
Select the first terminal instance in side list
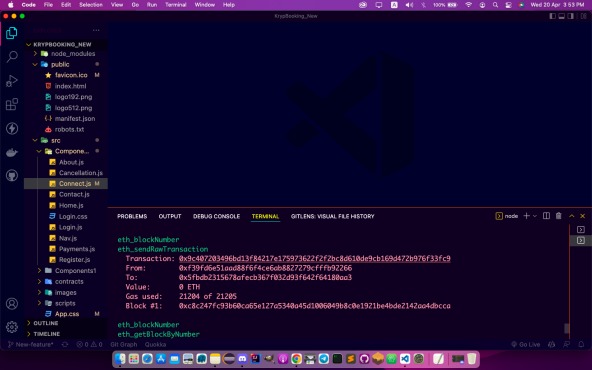(581, 230)
